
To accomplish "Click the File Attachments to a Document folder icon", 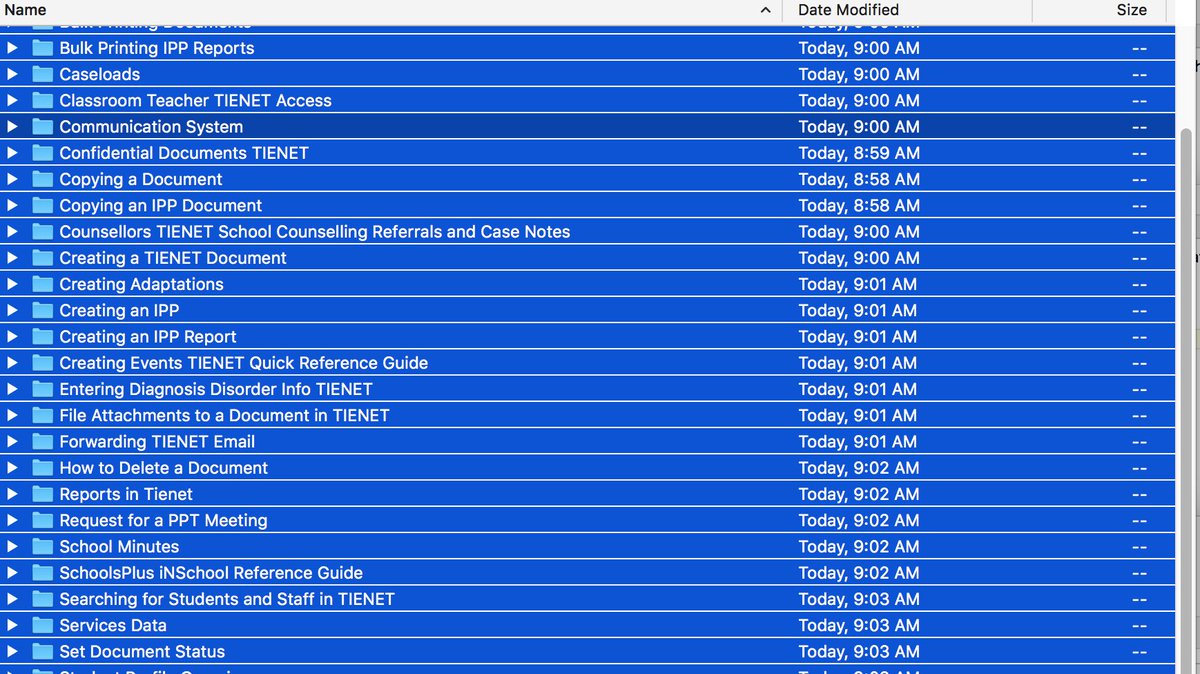I will pos(42,415).
